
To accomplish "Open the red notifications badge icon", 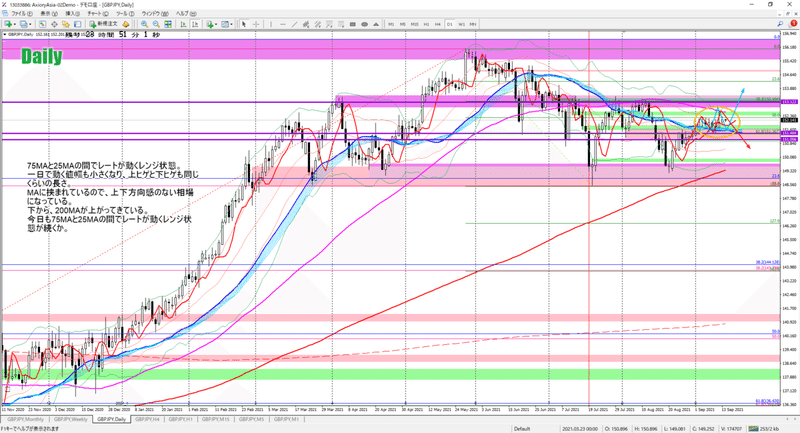I will pos(793,23).
